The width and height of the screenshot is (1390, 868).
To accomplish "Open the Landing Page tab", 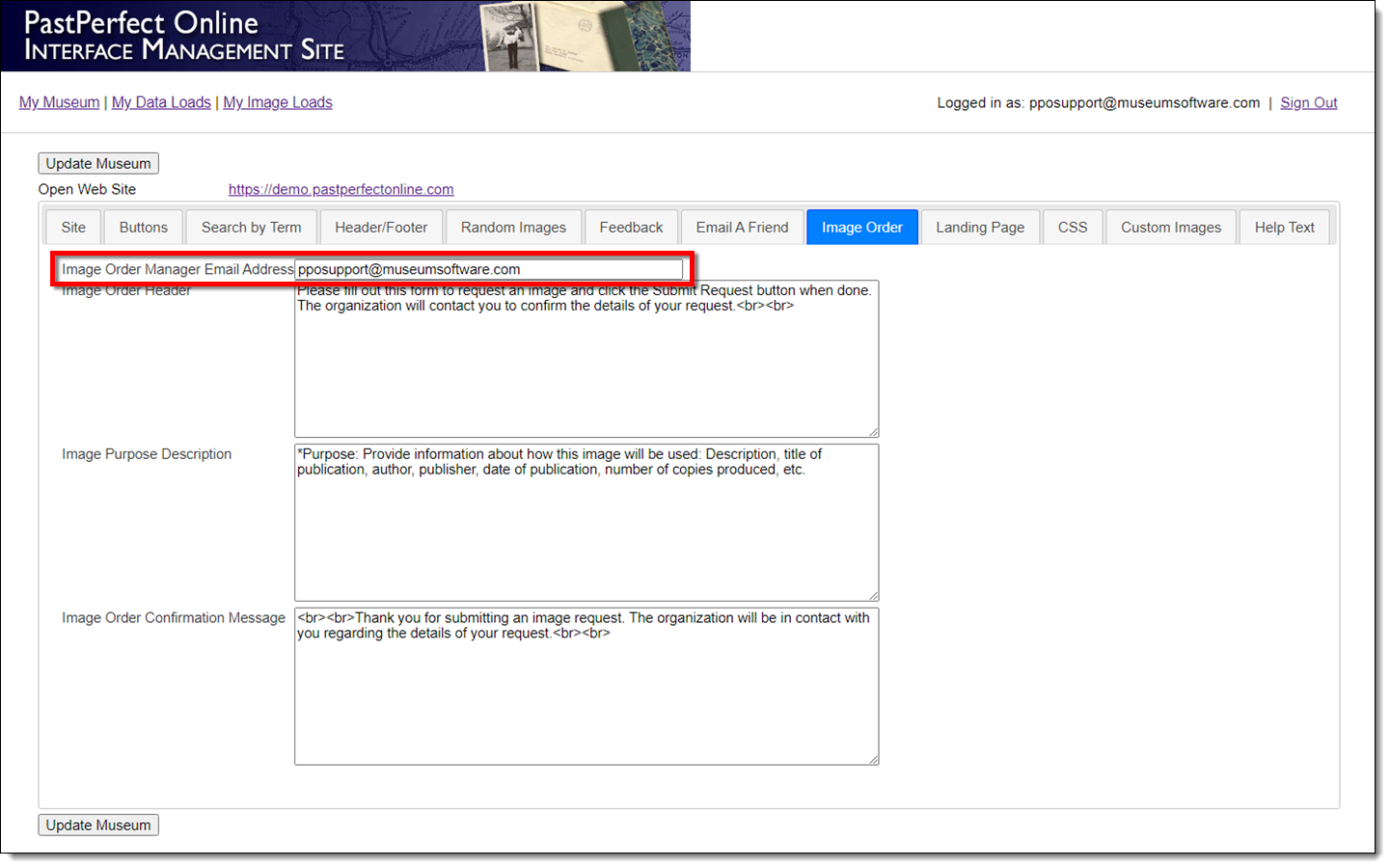I will [x=980, y=228].
